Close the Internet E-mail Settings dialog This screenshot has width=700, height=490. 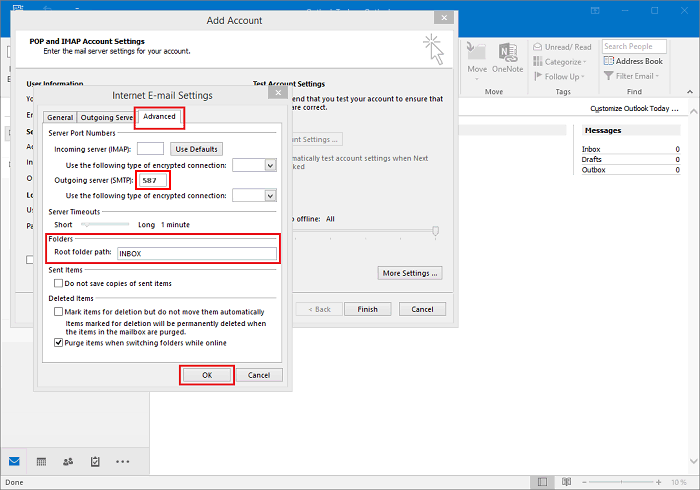click(x=278, y=92)
